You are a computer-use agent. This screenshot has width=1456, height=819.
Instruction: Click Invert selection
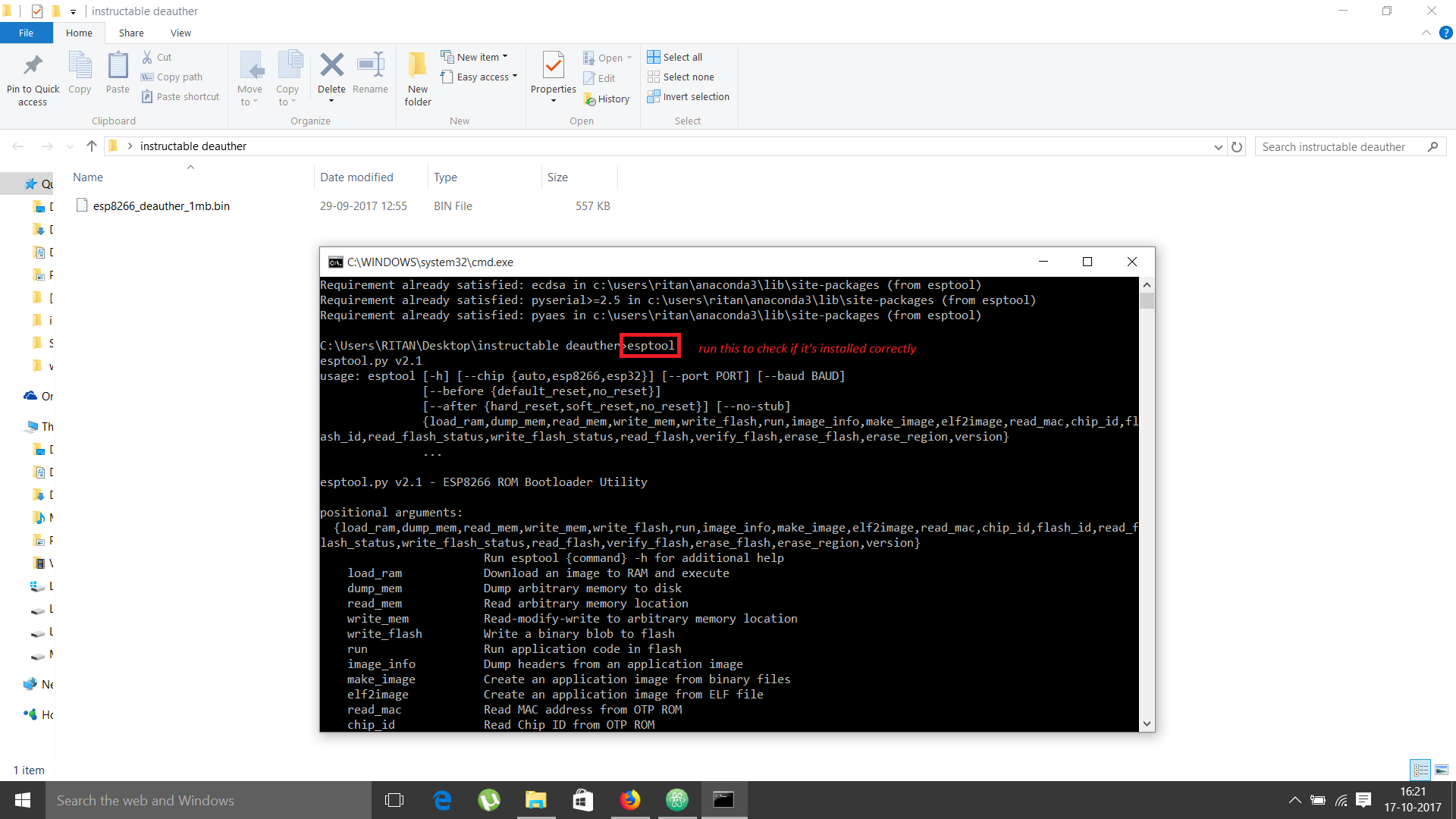coord(689,96)
